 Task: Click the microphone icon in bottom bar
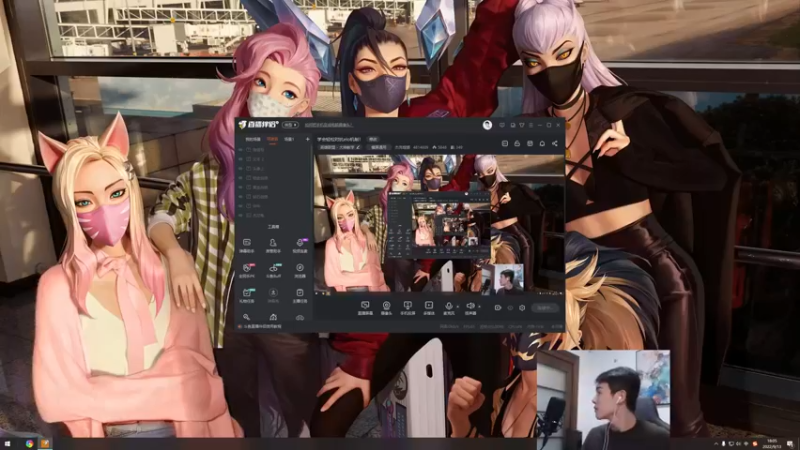click(x=448, y=308)
